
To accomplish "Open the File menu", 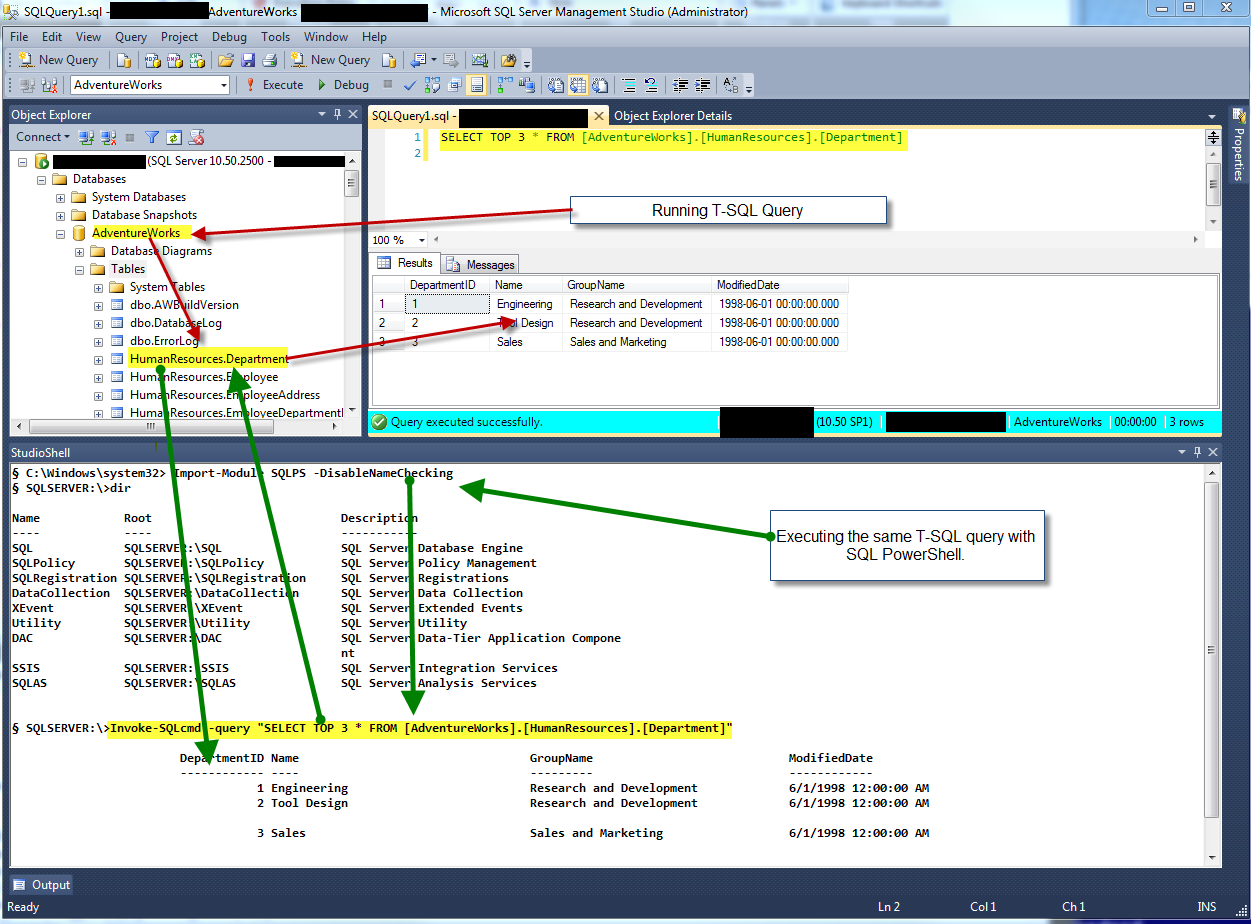I will 19,37.
